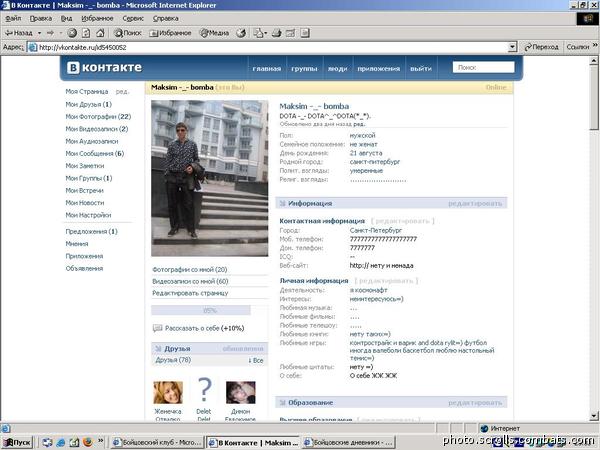The width and height of the screenshot is (600, 450).
Task: Open the Back button history dropdown arrow
Action: [39, 33]
